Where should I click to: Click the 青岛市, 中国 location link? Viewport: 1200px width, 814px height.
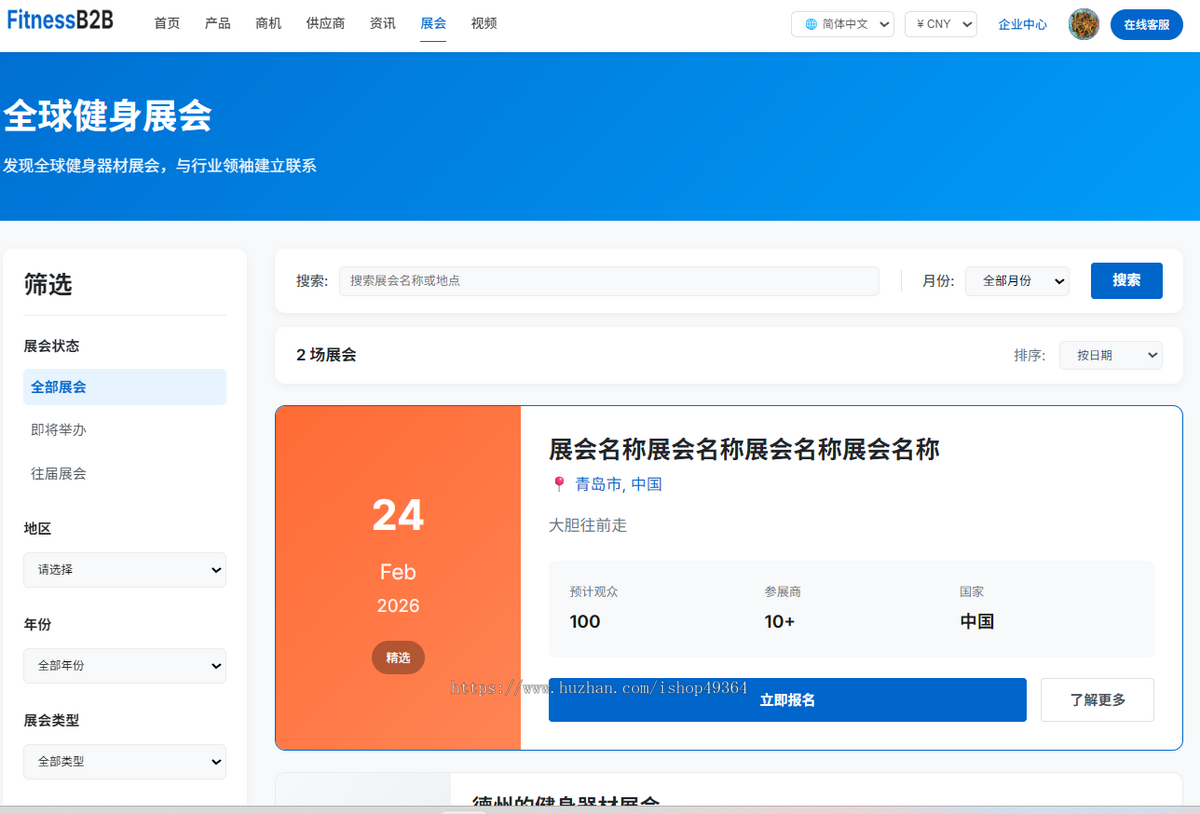point(618,484)
